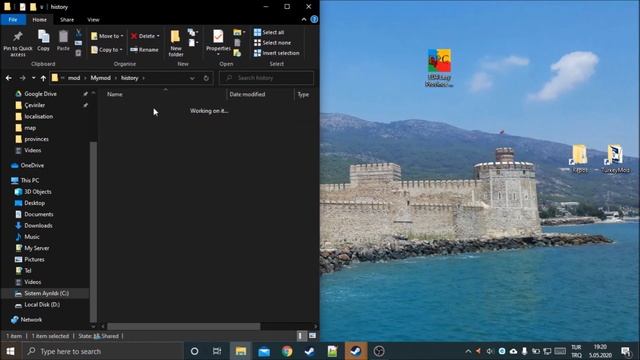This screenshot has width=640, height=360.
Task: Click the red Delete icon
Action: coord(134,36)
